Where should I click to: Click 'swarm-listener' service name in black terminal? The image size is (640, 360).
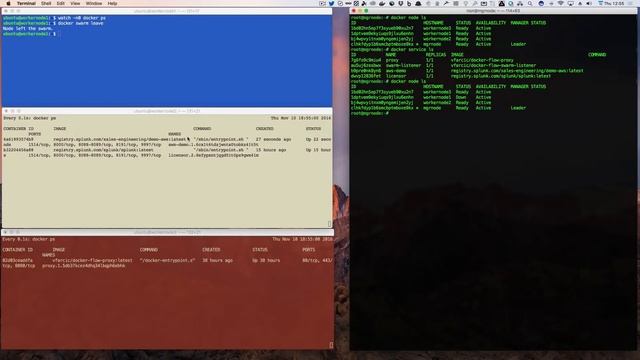403,65
